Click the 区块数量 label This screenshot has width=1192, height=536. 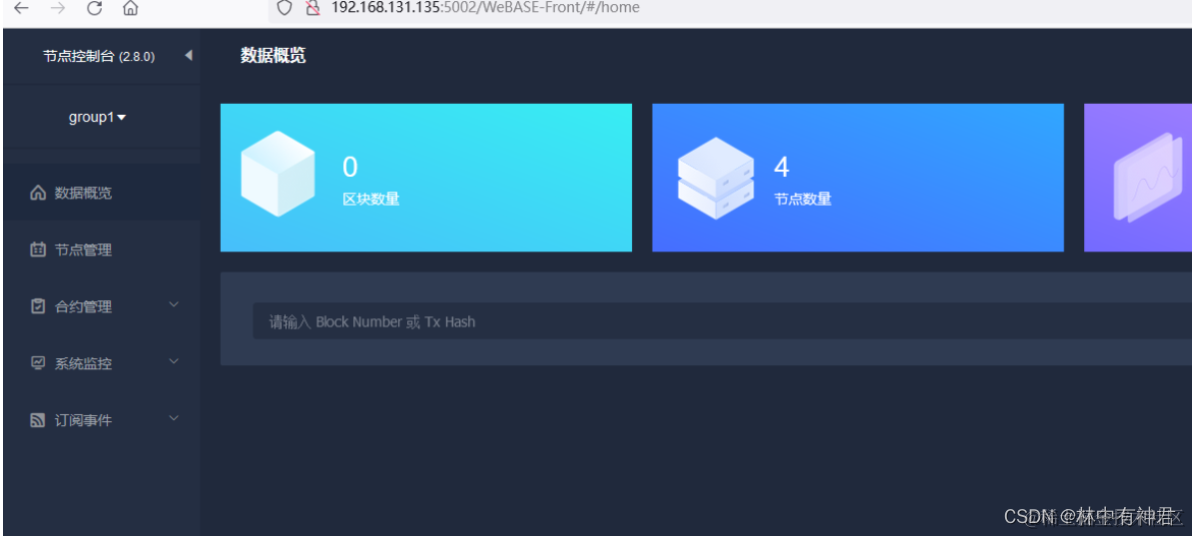(371, 199)
